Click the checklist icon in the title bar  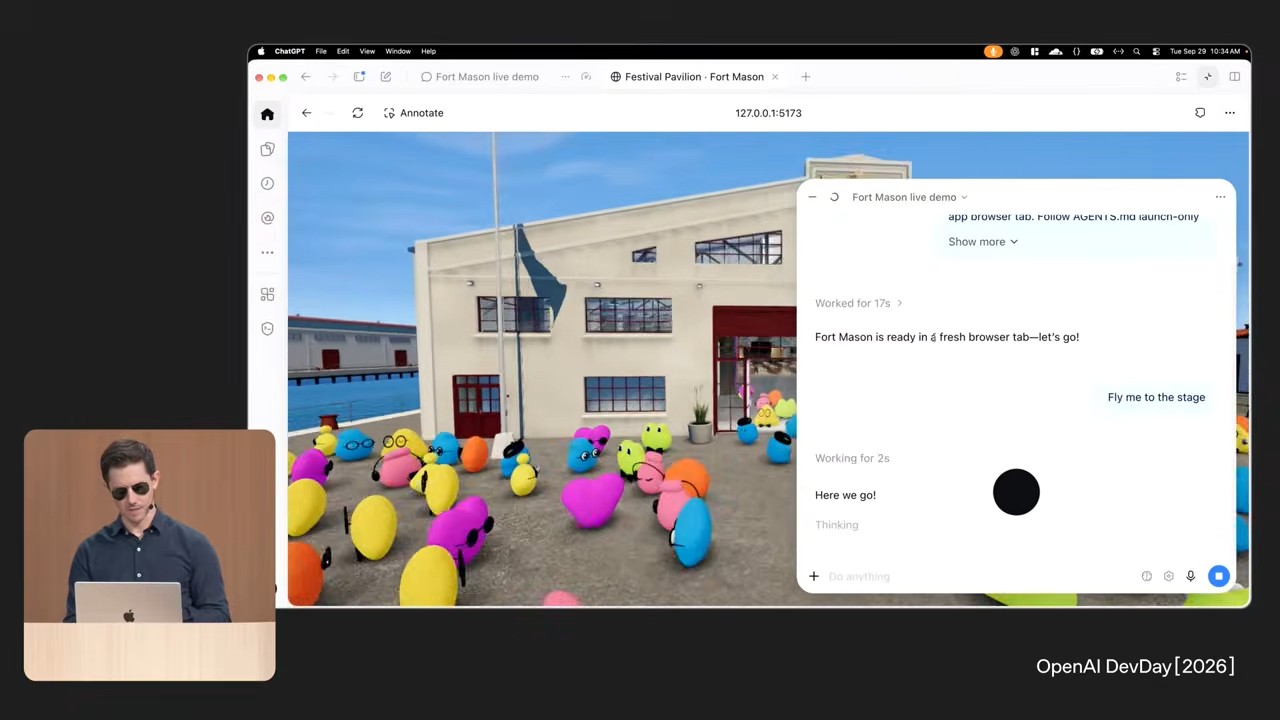point(1181,77)
